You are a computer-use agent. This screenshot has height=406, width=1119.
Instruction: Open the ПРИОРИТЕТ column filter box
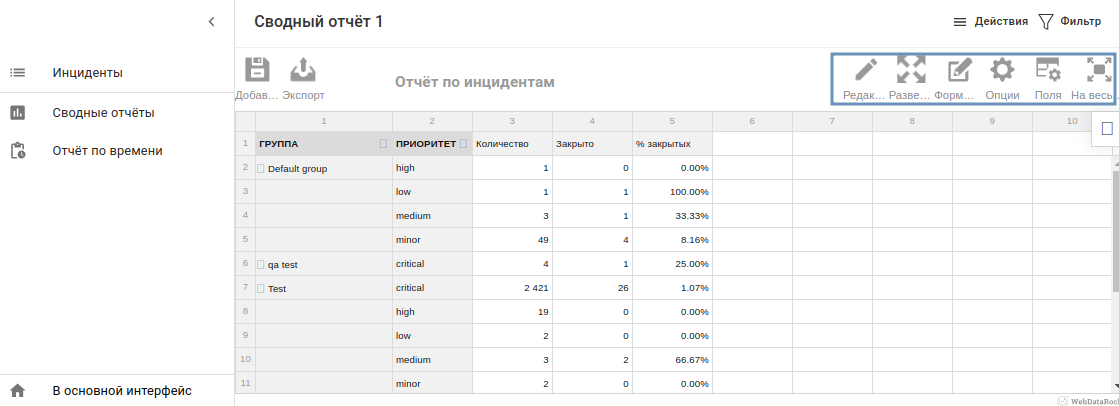click(463, 144)
